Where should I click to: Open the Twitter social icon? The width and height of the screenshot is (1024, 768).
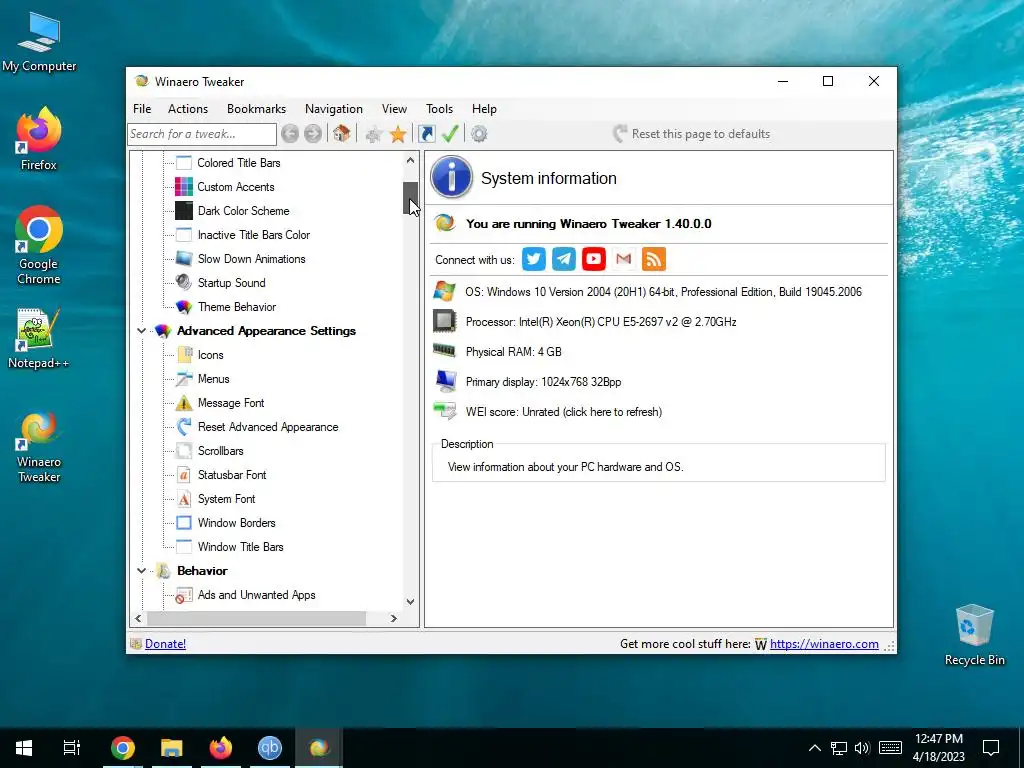coord(534,259)
